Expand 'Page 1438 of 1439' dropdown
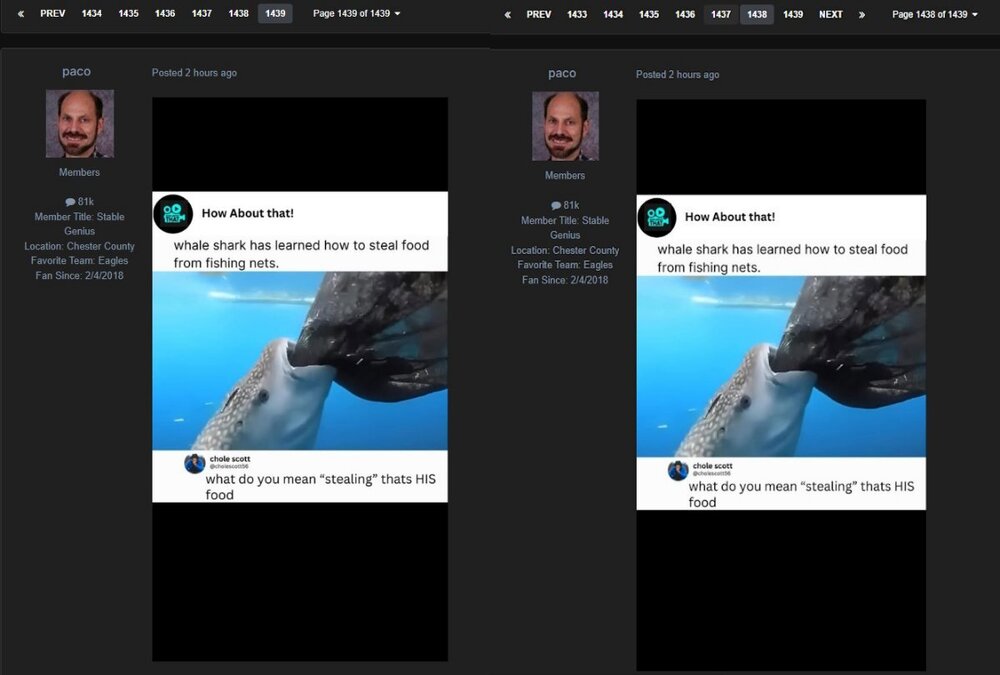Image resolution: width=1000 pixels, height=675 pixels. (935, 14)
